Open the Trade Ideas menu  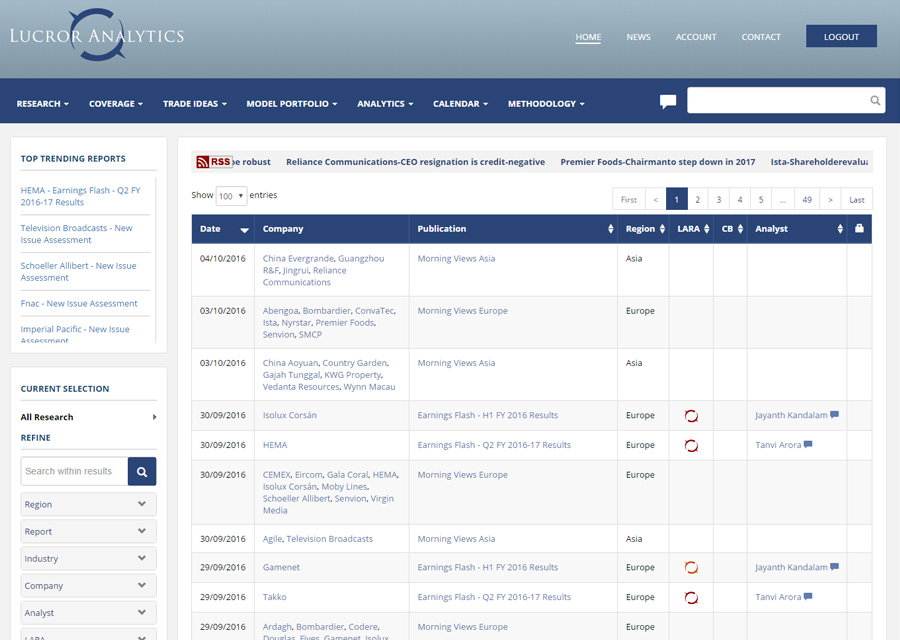click(195, 104)
